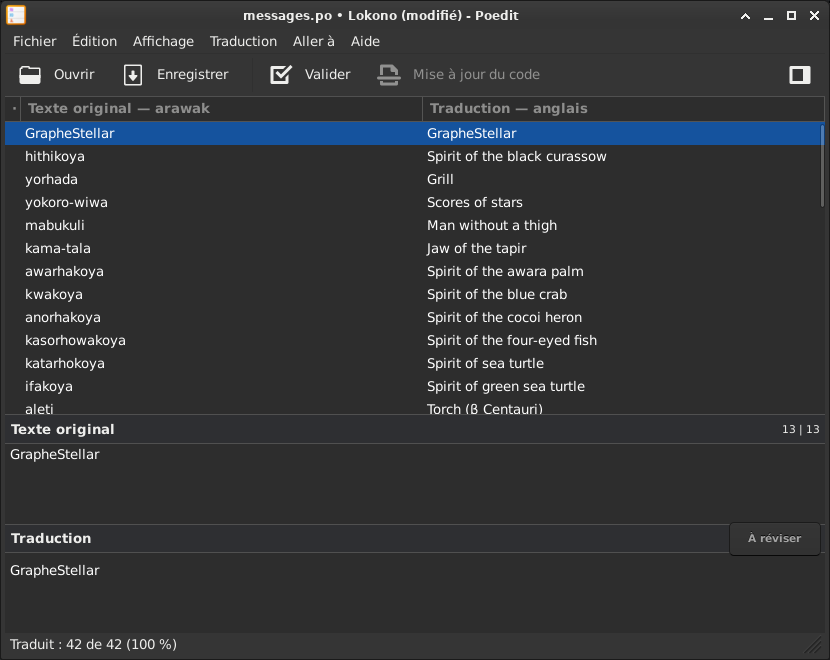Click the Ouvrir folder icon
The image size is (830, 660).
tap(30, 75)
